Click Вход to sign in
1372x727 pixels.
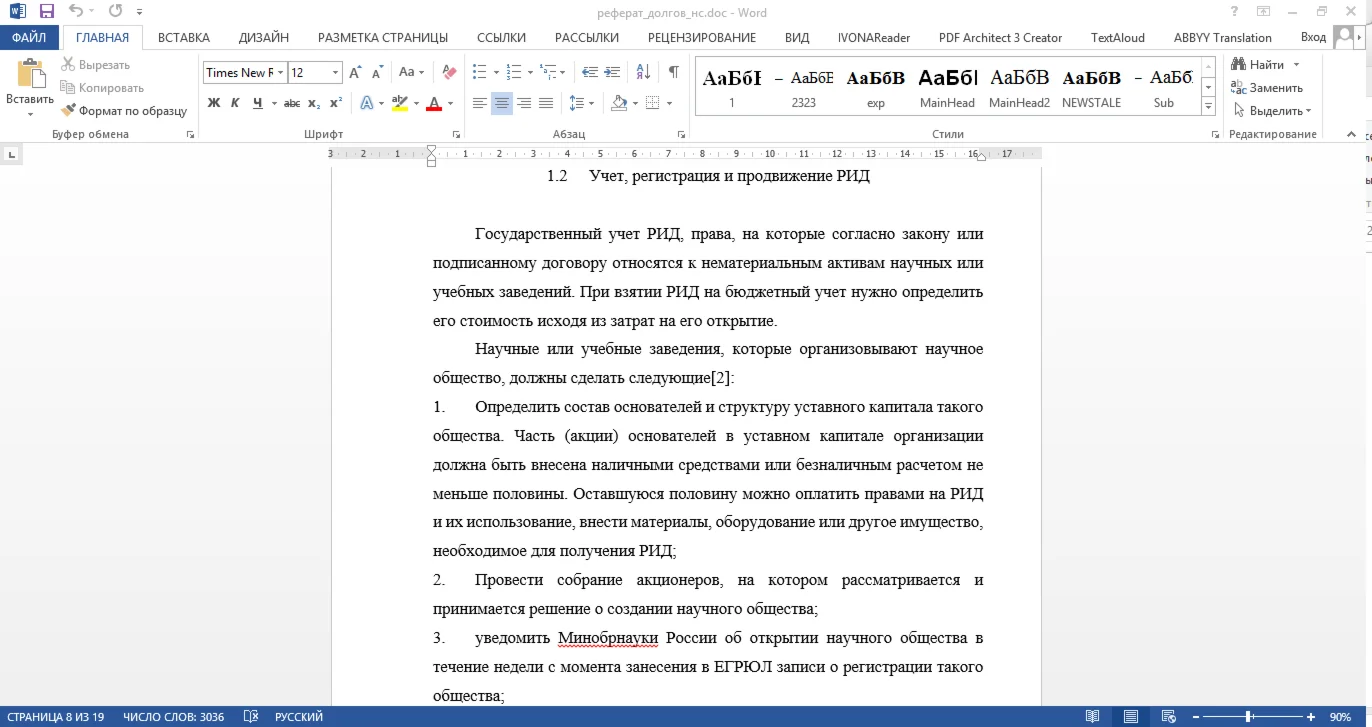(x=1312, y=36)
